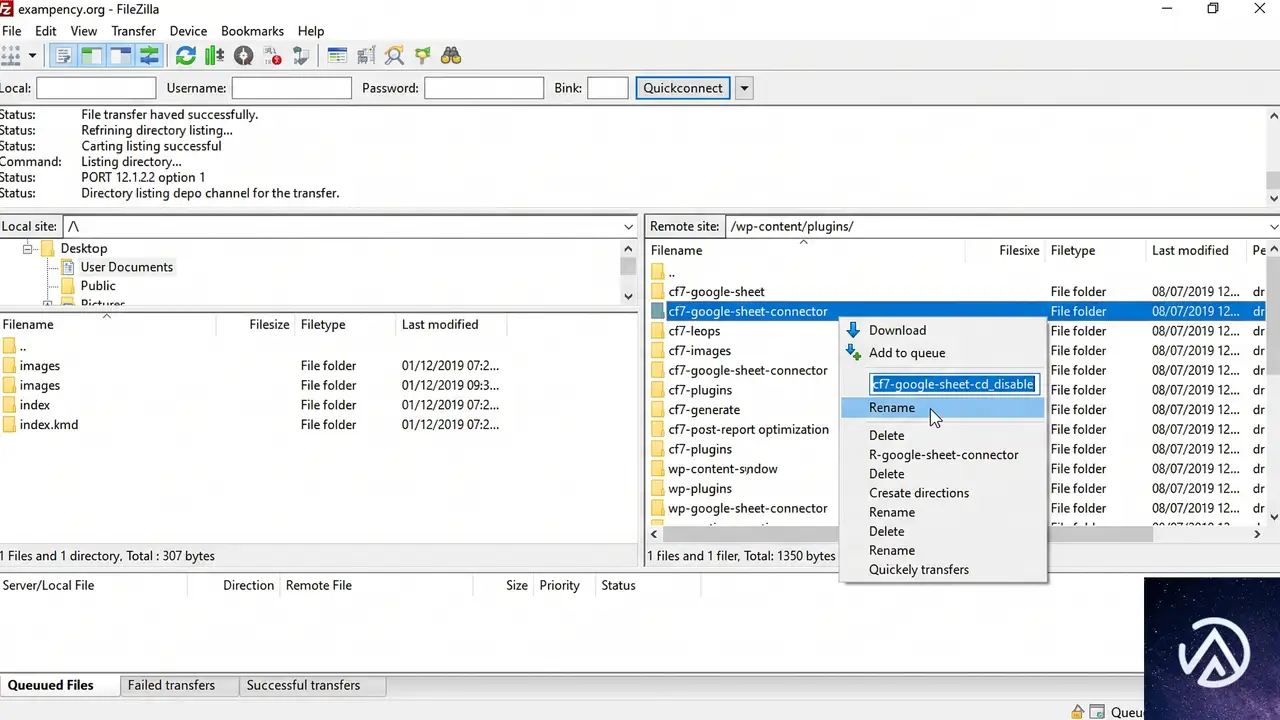Click the local tree scroll down arrow

point(628,296)
